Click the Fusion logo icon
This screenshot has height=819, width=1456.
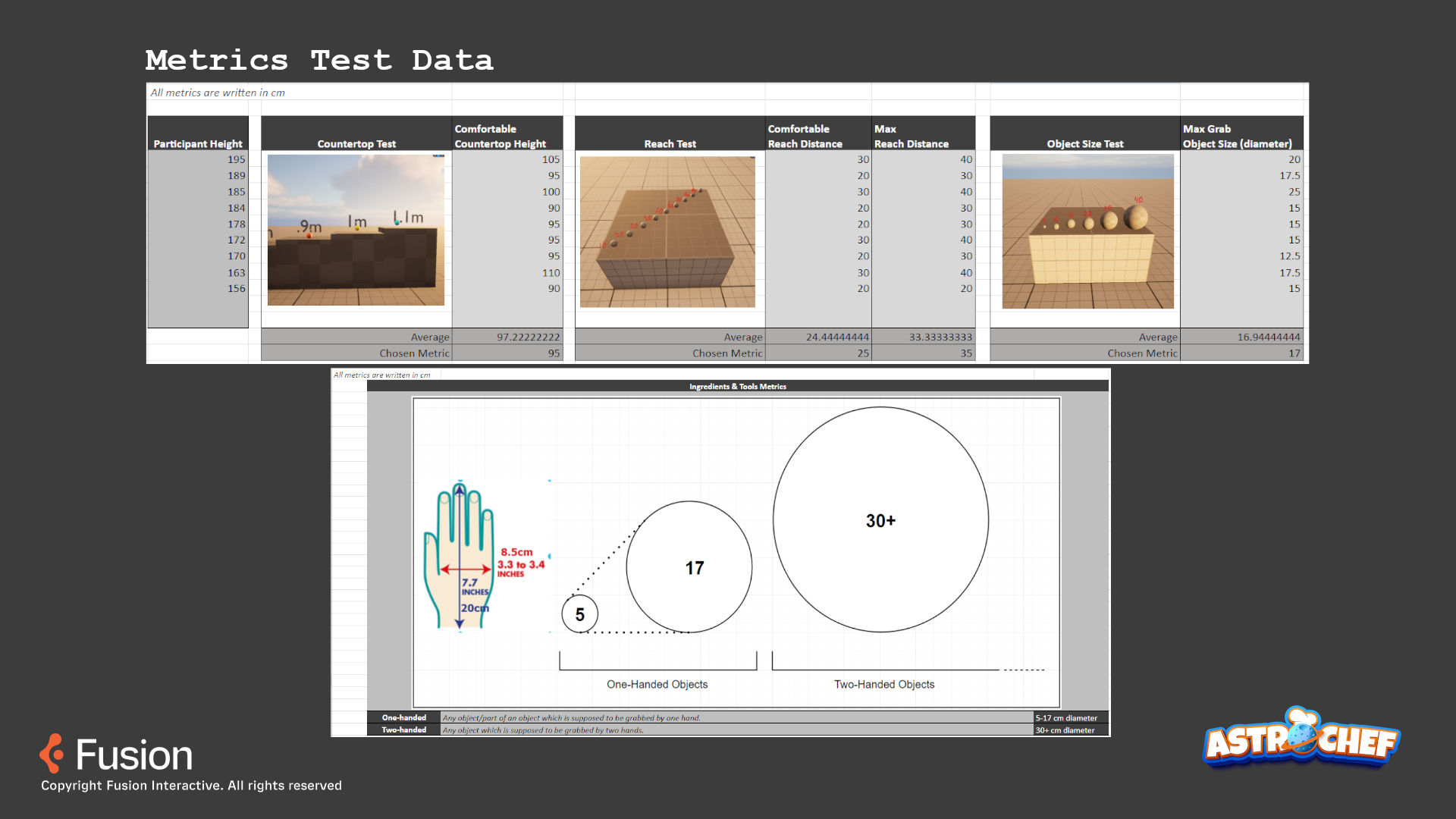(52, 753)
